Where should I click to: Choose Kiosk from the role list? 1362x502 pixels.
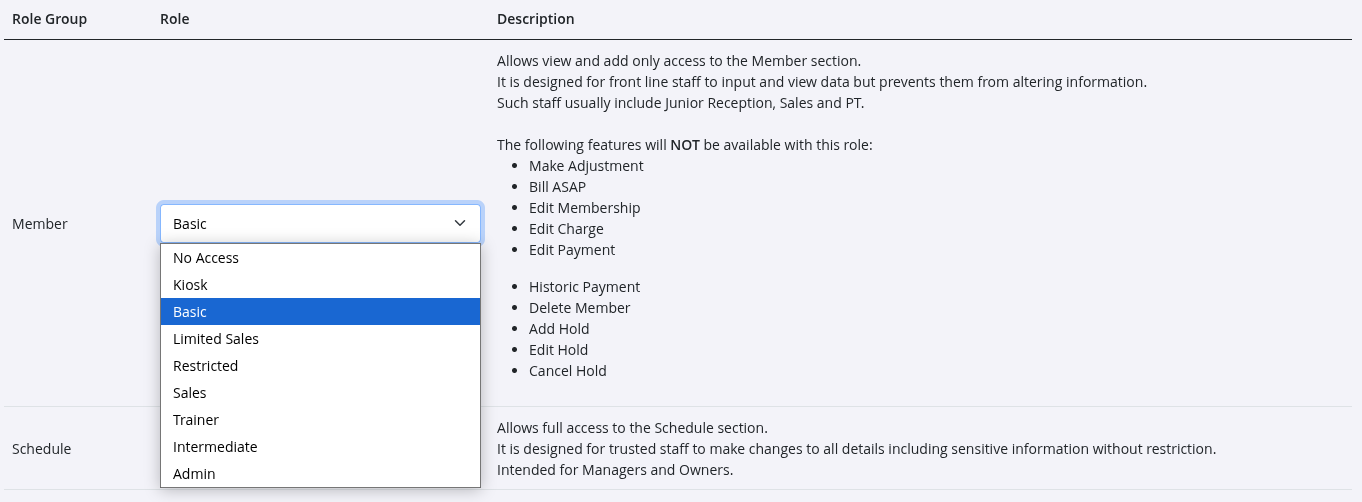[190, 285]
